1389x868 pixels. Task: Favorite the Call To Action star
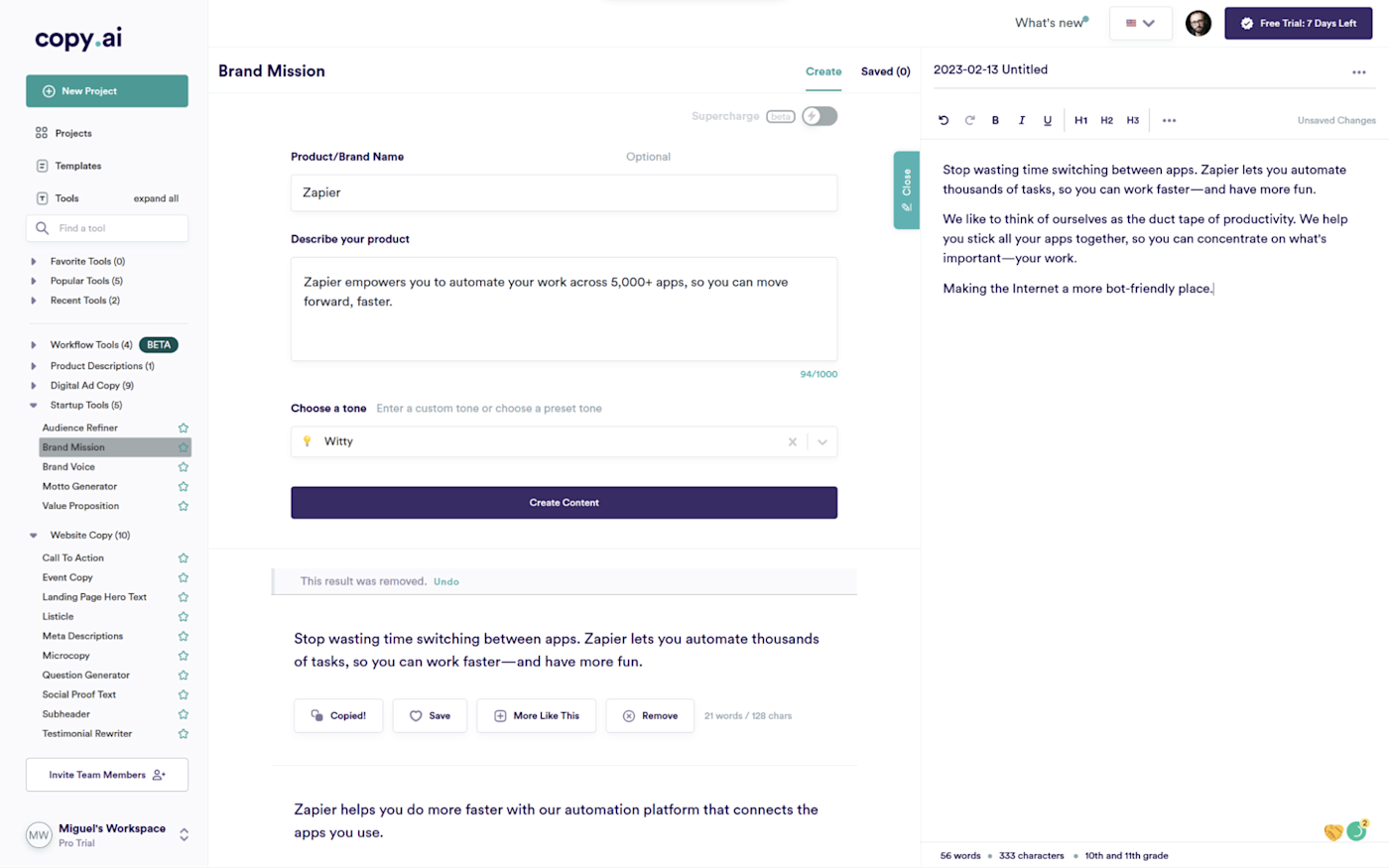[183, 558]
